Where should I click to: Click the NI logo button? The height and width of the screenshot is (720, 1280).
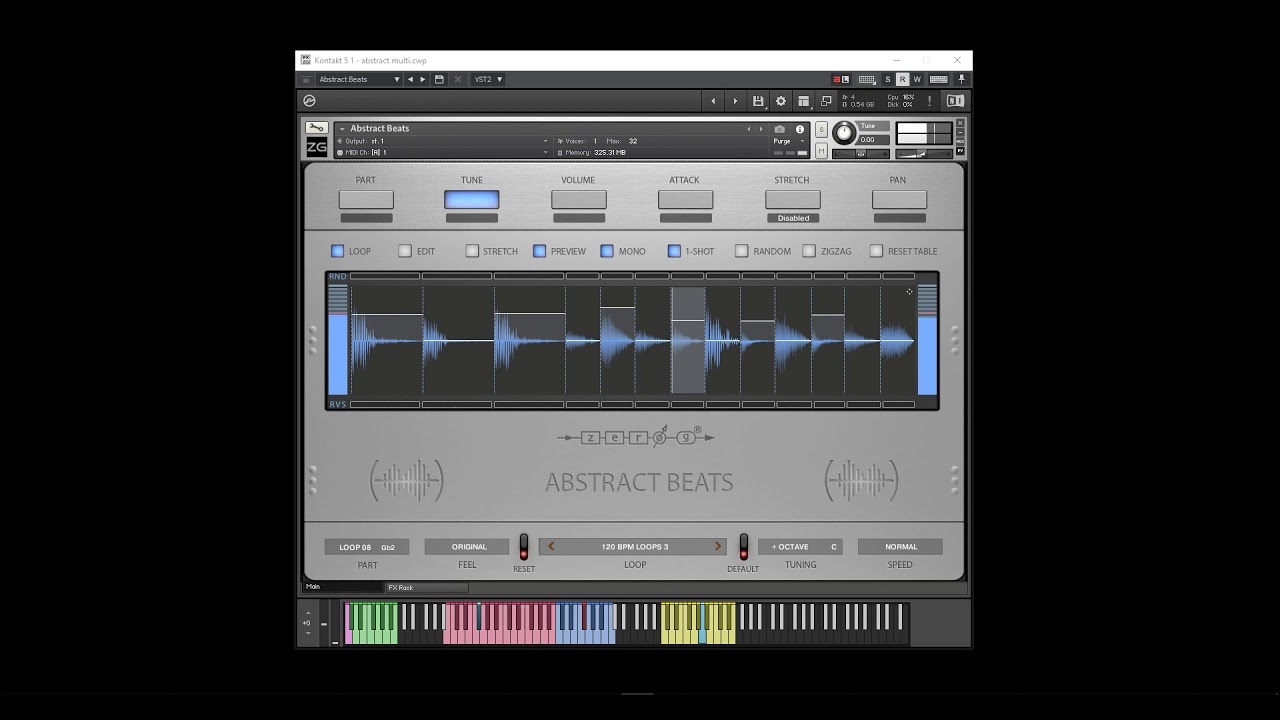(x=955, y=101)
